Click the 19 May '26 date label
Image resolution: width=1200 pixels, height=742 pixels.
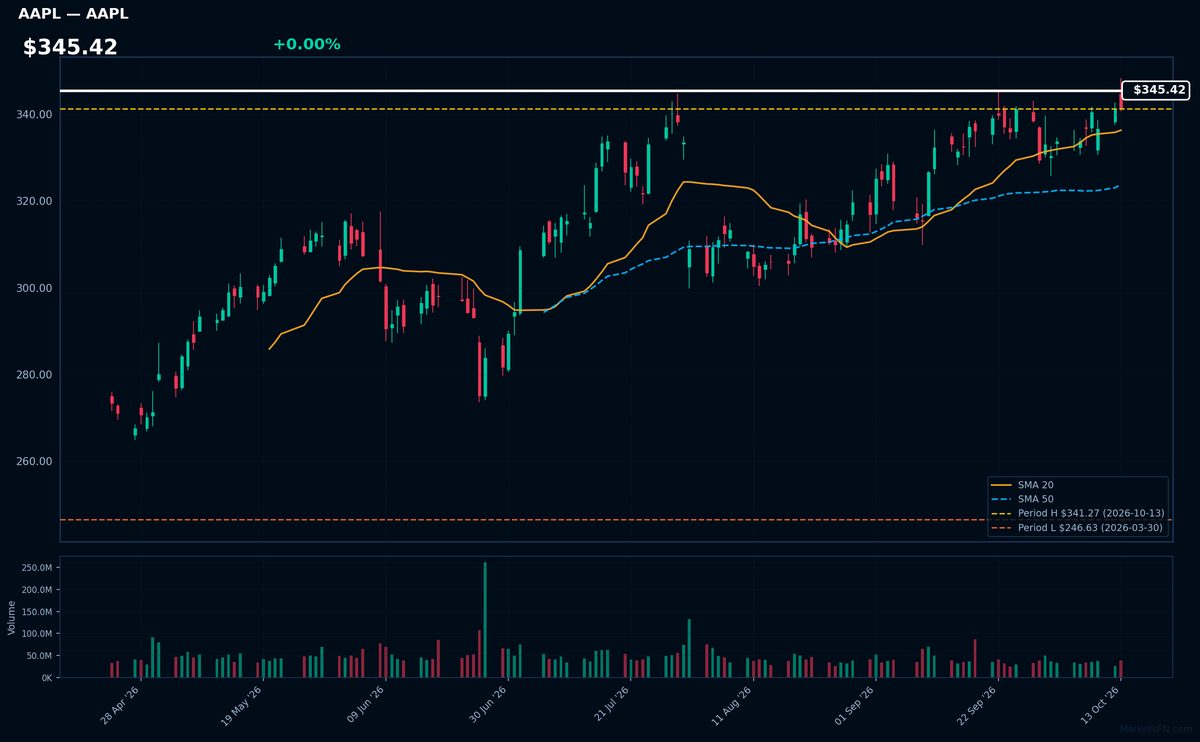[241, 704]
